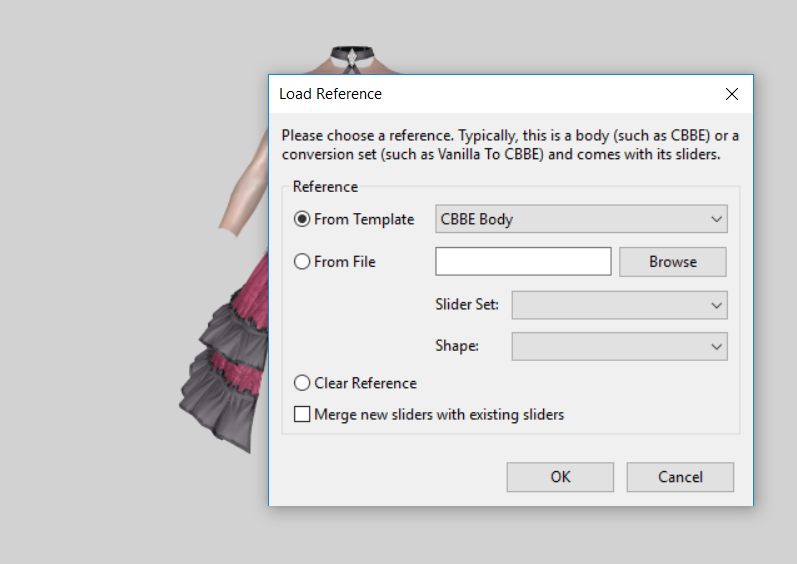
Task: Click the choker collar mesh in viewport
Action: coord(352,55)
